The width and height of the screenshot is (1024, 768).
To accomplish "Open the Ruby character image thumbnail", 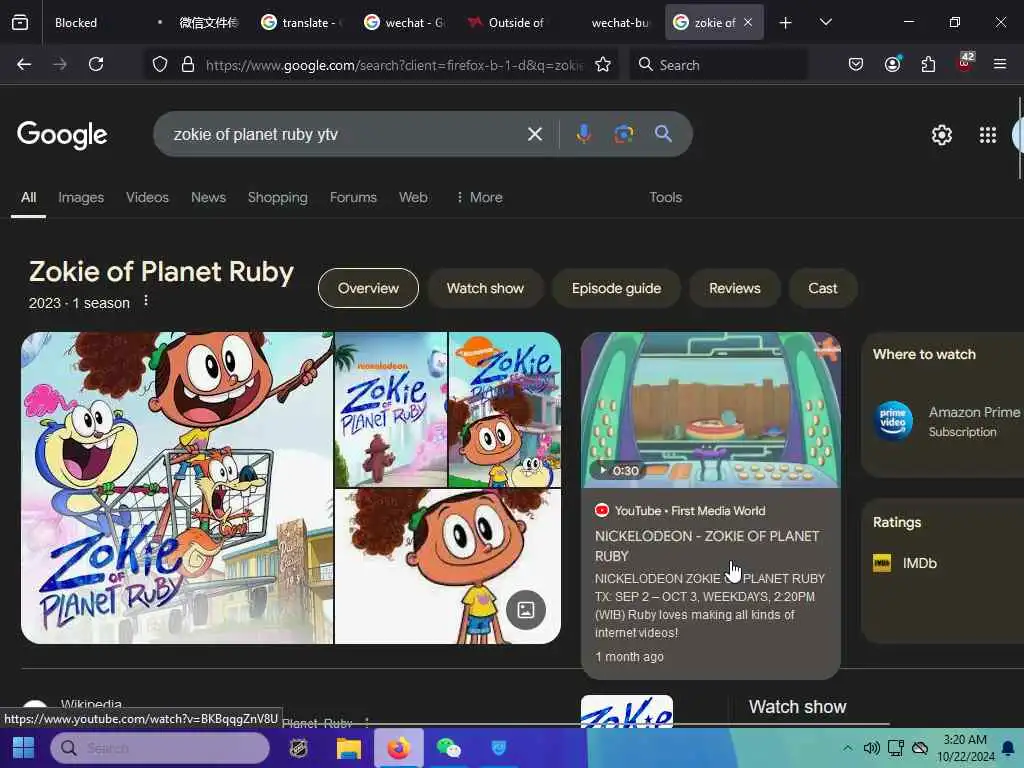I will pyautogui.click(x=447, y=566).
